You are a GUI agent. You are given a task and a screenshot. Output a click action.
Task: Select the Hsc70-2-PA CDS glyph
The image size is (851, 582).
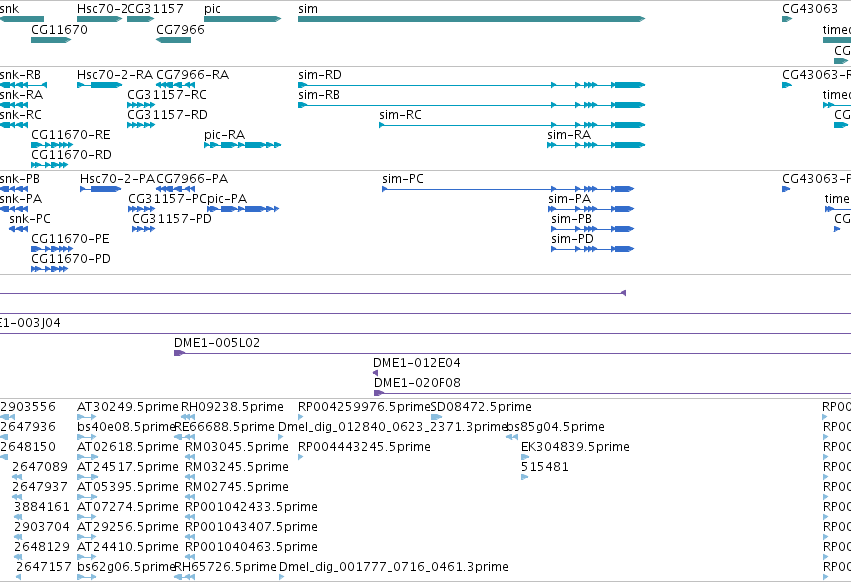click(x=100, y=189)
